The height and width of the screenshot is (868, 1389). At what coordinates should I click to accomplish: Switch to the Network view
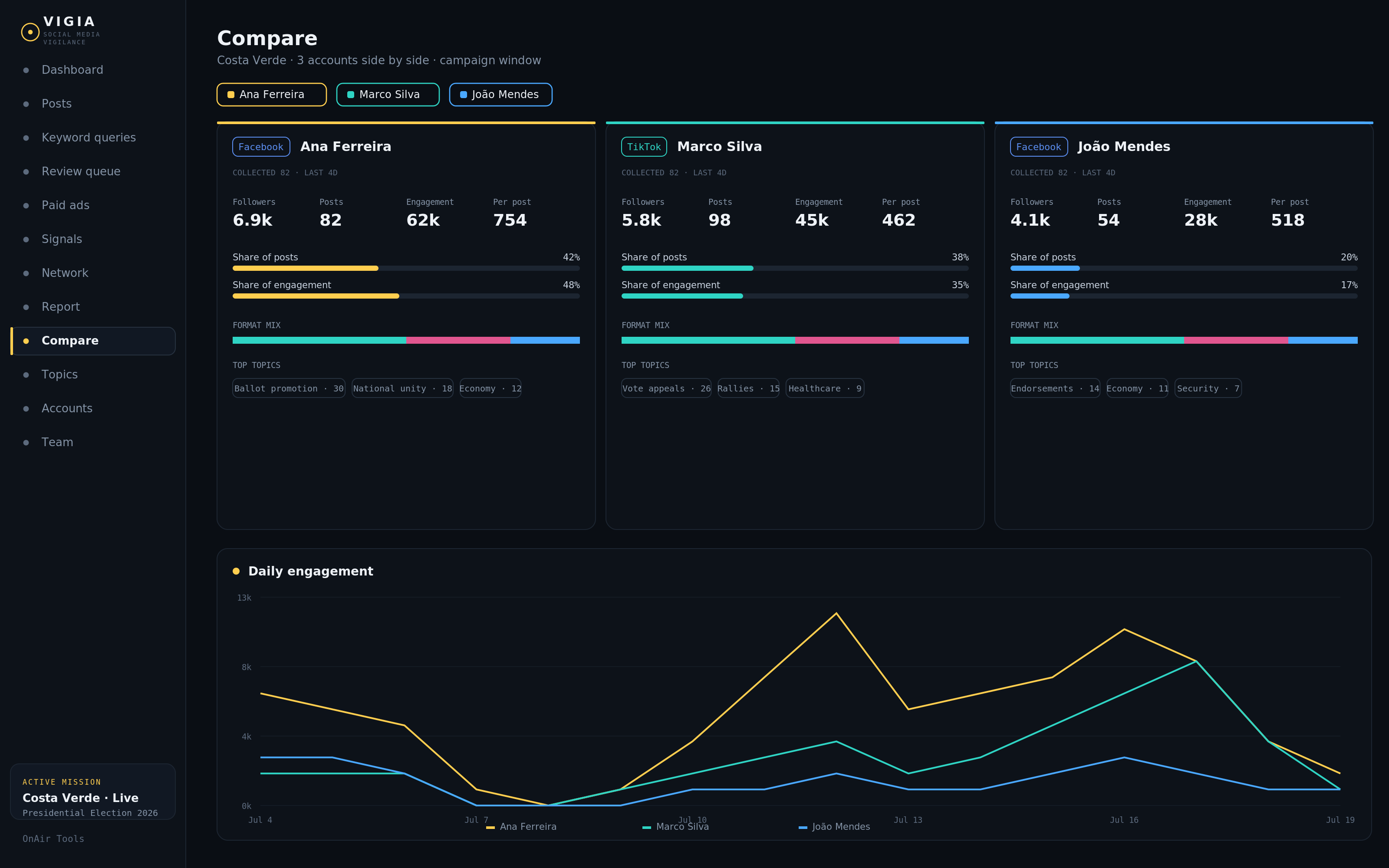[93, 273]
